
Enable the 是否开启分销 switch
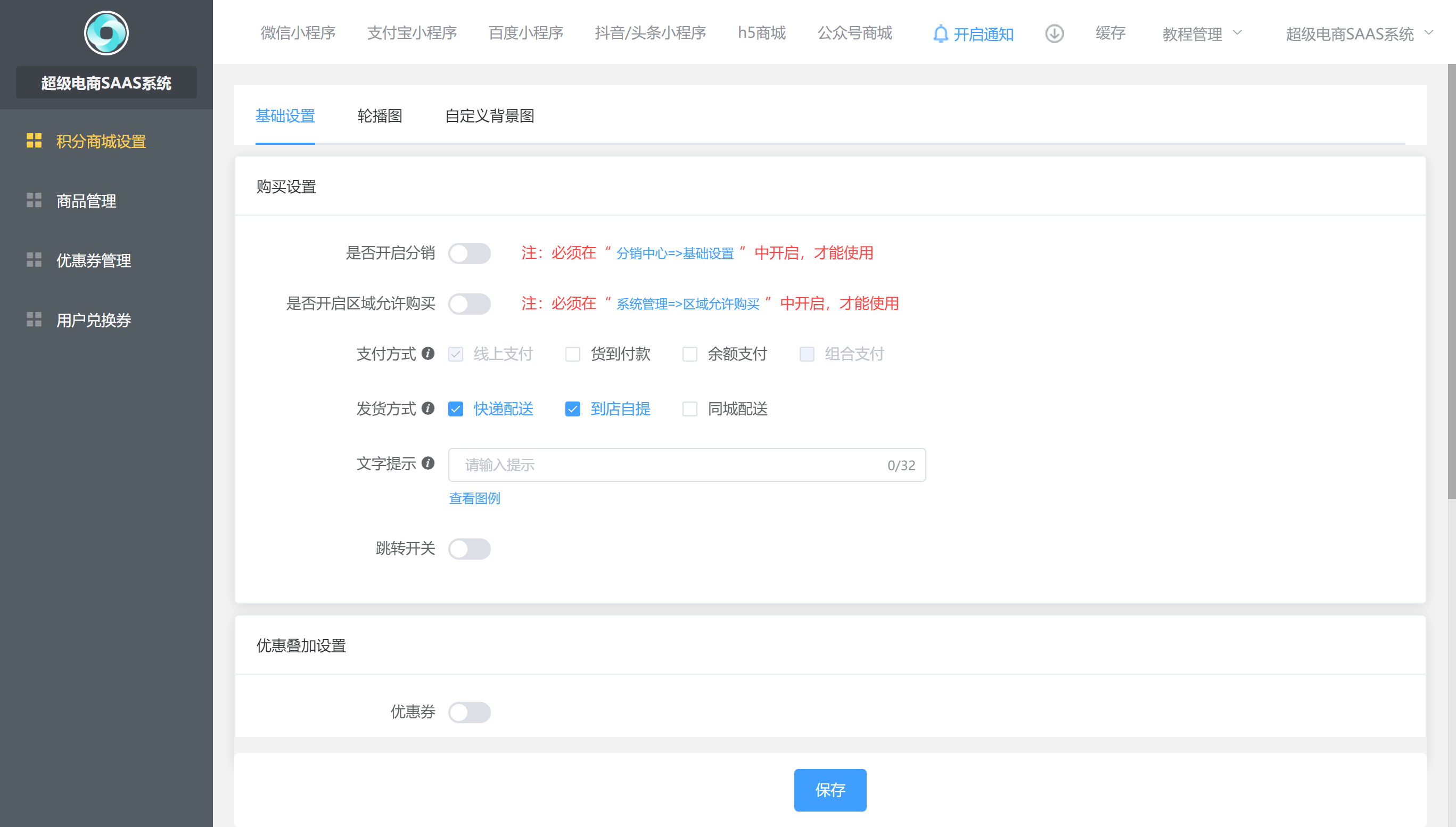(469, 253)
